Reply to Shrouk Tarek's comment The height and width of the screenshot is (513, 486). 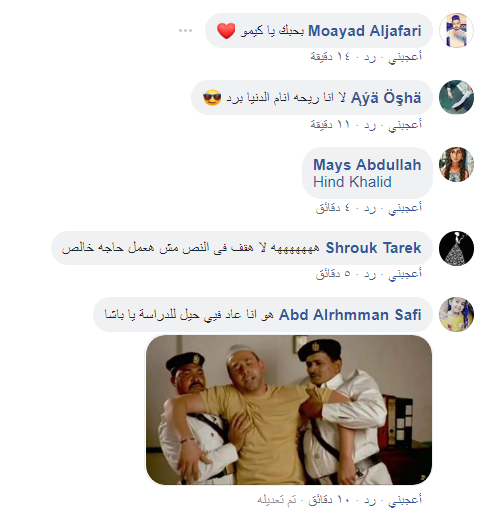coord(370,274)
